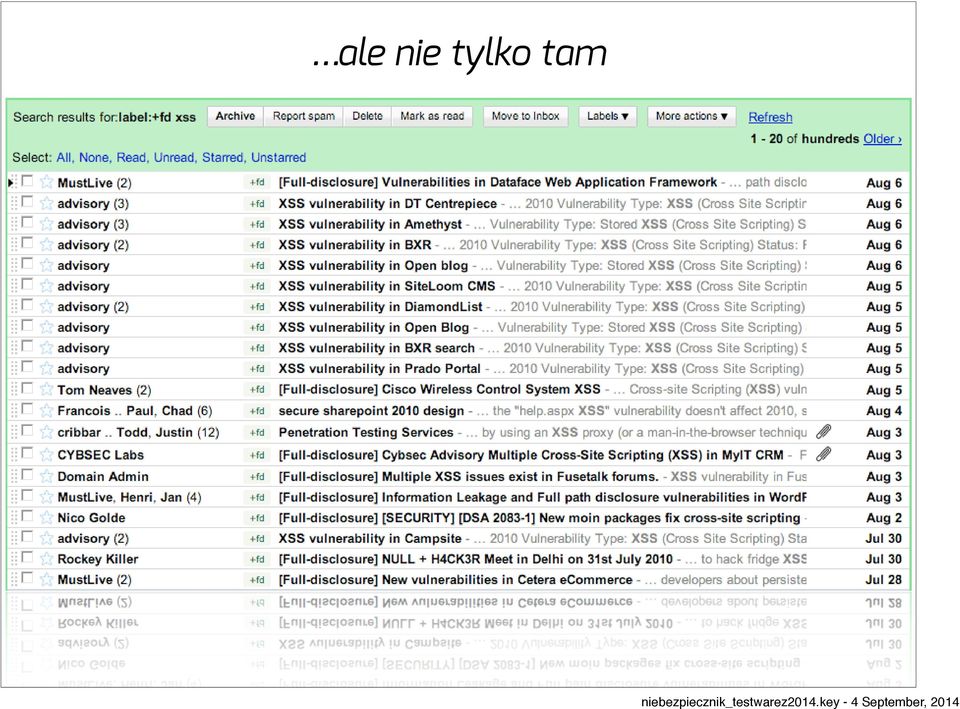Screen dimensions: 960x709
Task: Go to Older results page
Action: [882, 139]
